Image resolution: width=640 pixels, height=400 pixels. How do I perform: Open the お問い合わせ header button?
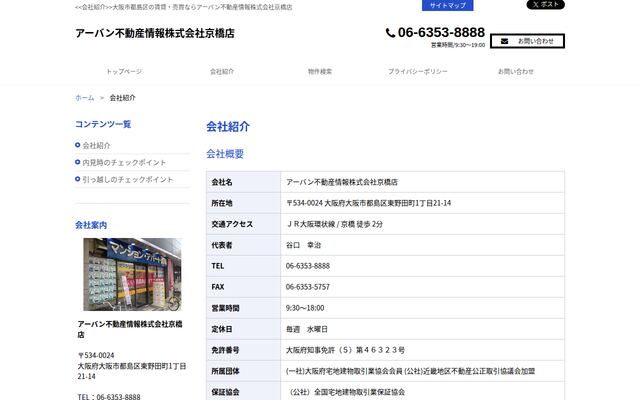pyautogui.click(x=527, y=41)
